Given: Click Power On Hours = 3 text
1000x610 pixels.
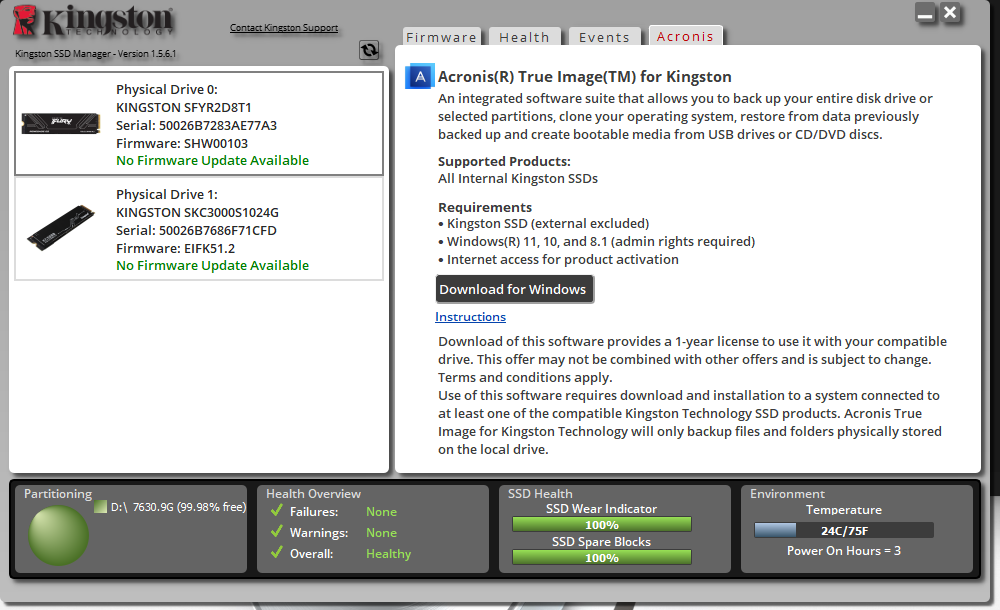Looking at the screenshot, I should pos(844,551).
